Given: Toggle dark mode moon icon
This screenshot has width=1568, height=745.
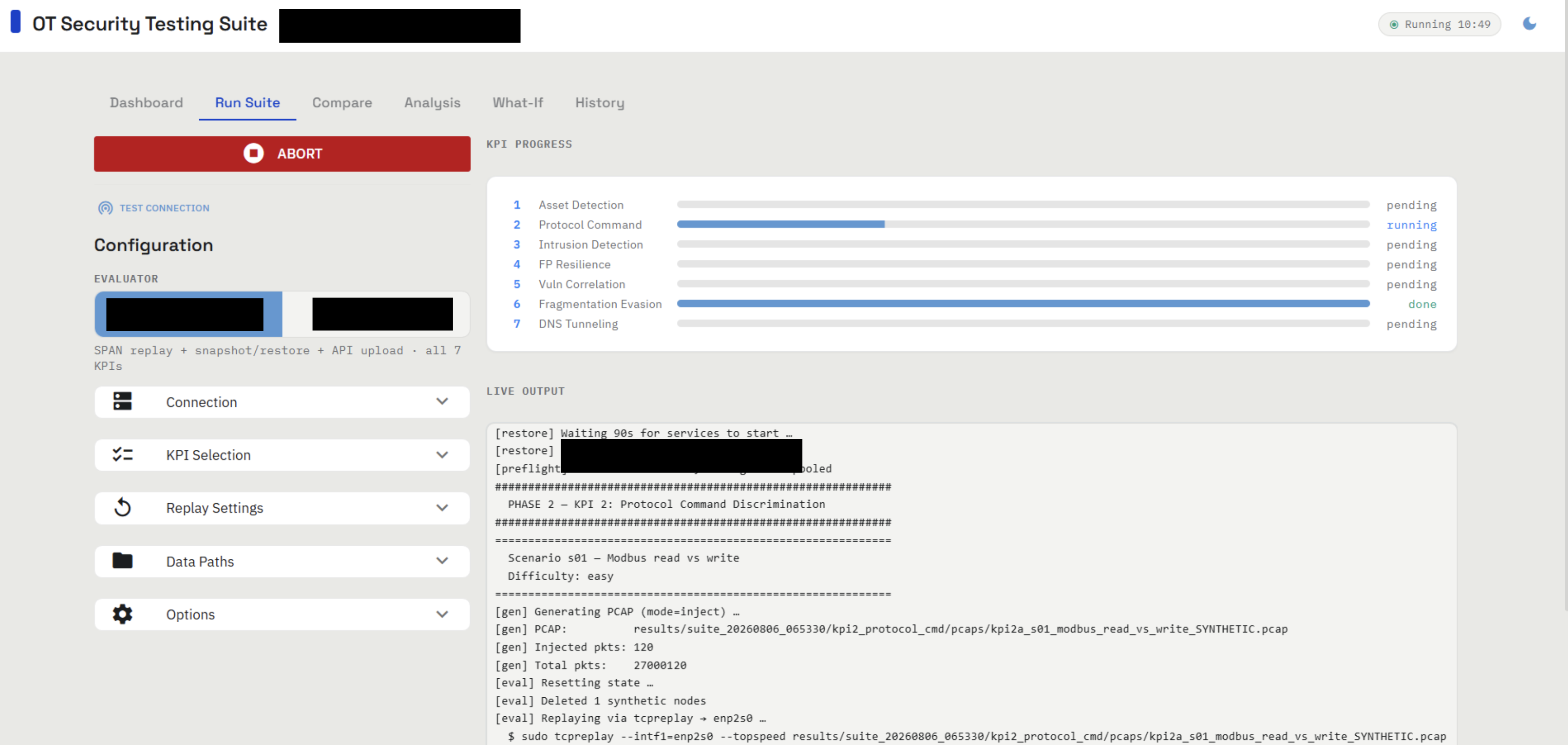Looking at the screenshot, I should [1529, 24].
